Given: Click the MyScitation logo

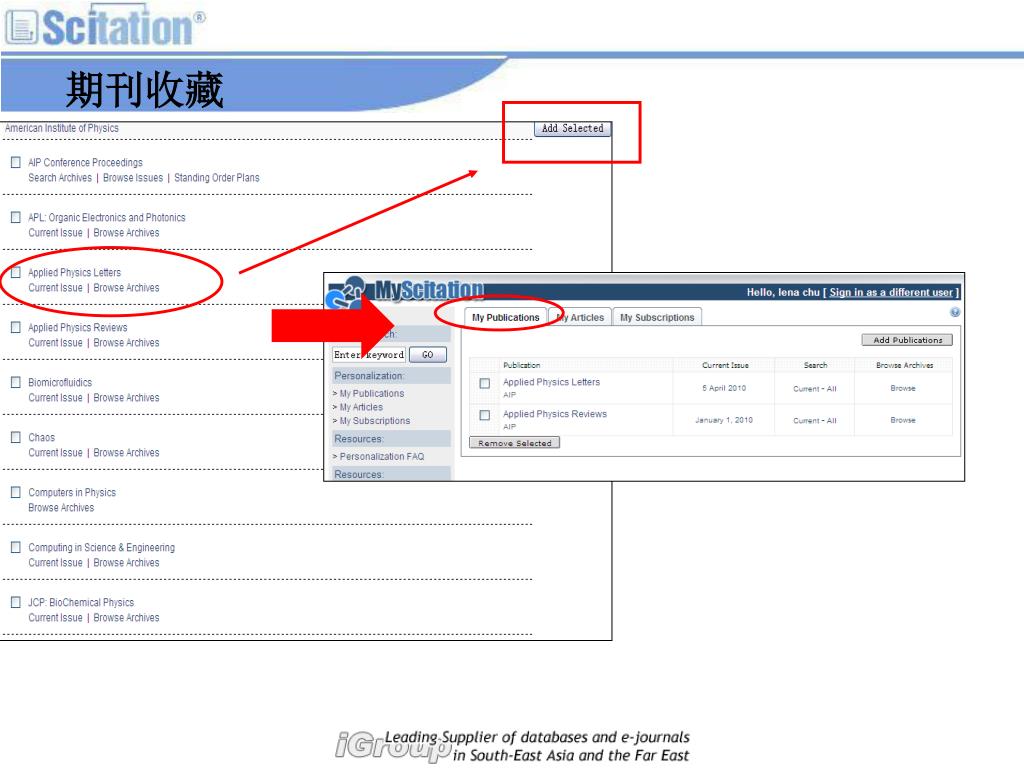Looking at the screenshot, I should click(x=406, y=290).
